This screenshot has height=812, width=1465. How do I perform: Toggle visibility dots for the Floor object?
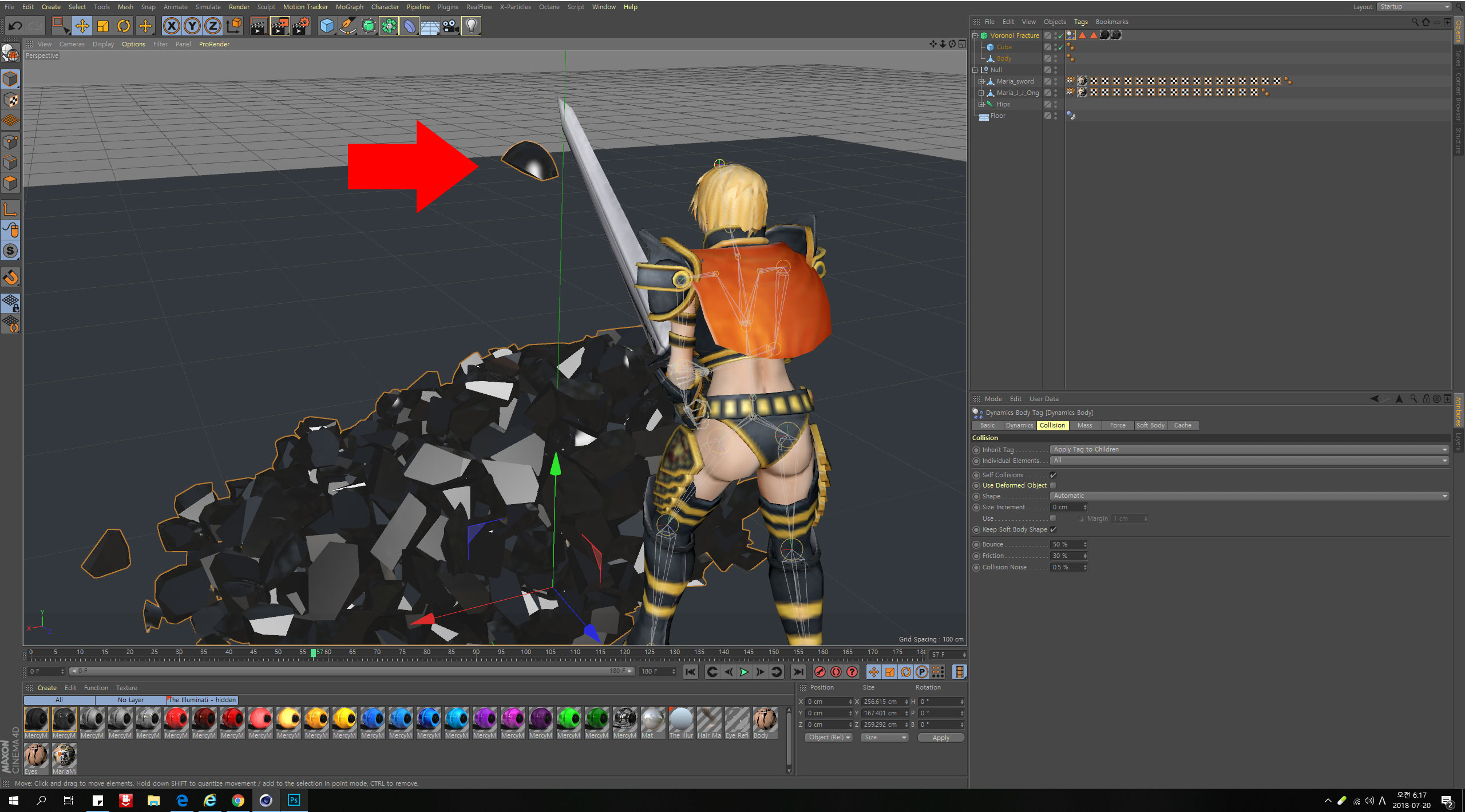(1055, 116)
